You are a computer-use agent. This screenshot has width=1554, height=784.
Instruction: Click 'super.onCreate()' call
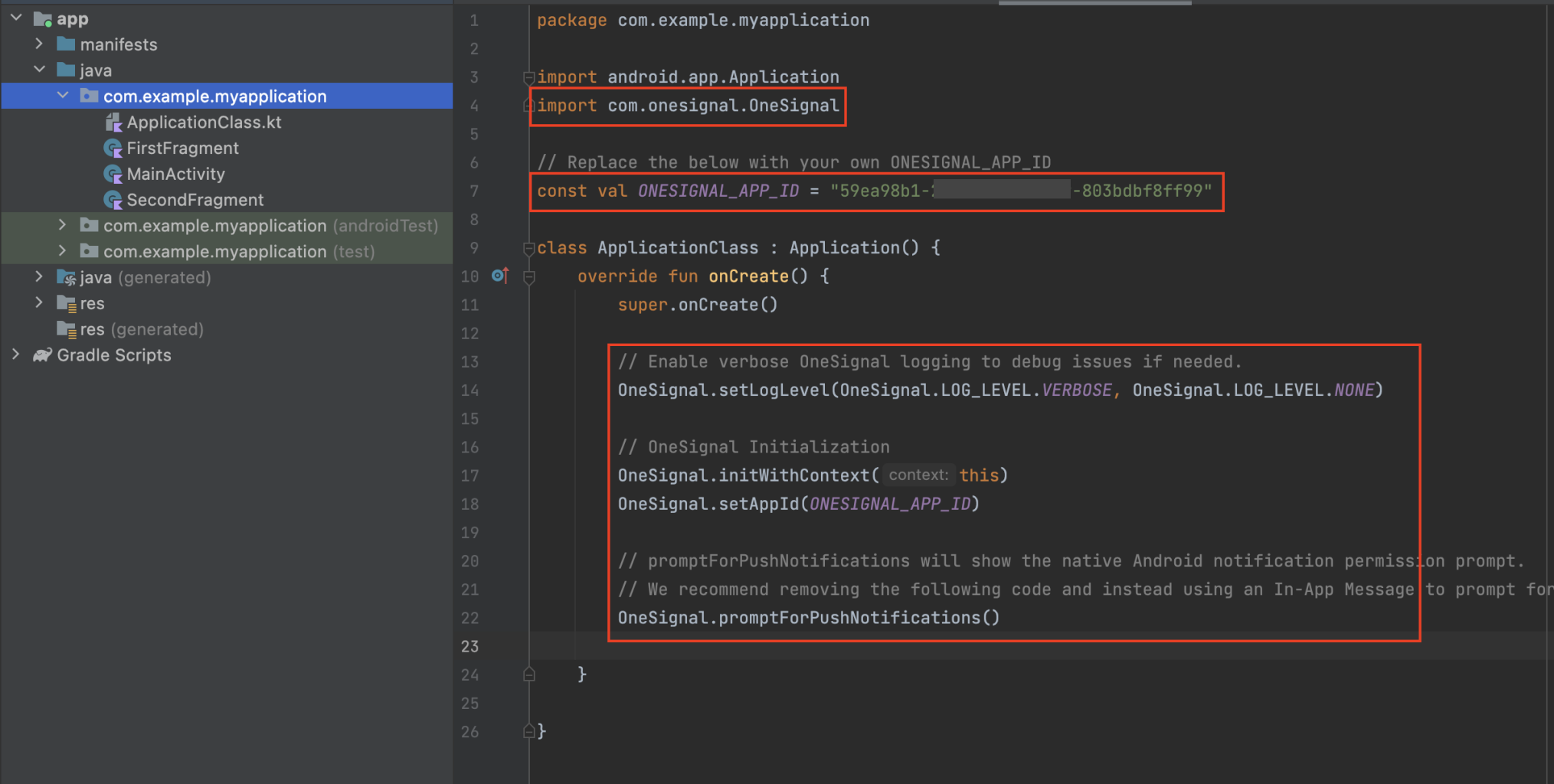point(698,305)
